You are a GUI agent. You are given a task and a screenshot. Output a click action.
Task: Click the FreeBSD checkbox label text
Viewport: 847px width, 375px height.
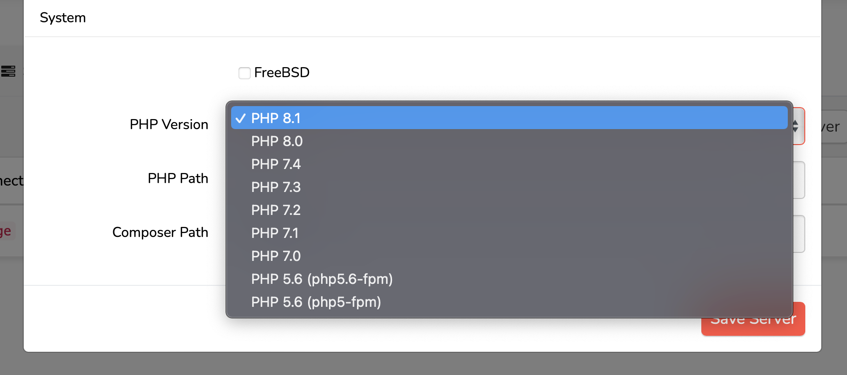point(282,72)
